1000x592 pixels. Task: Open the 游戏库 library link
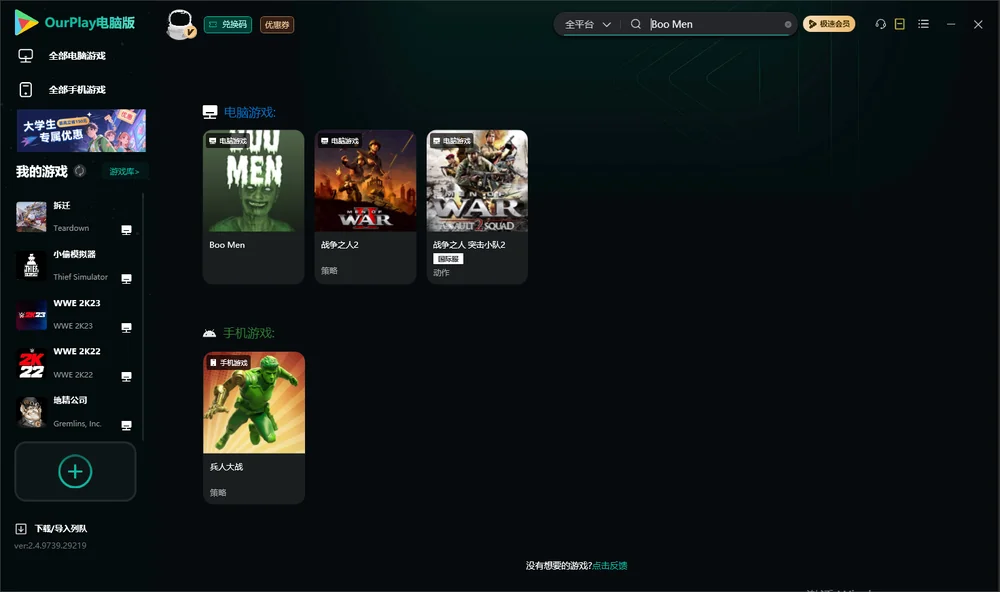coord(124,172)
